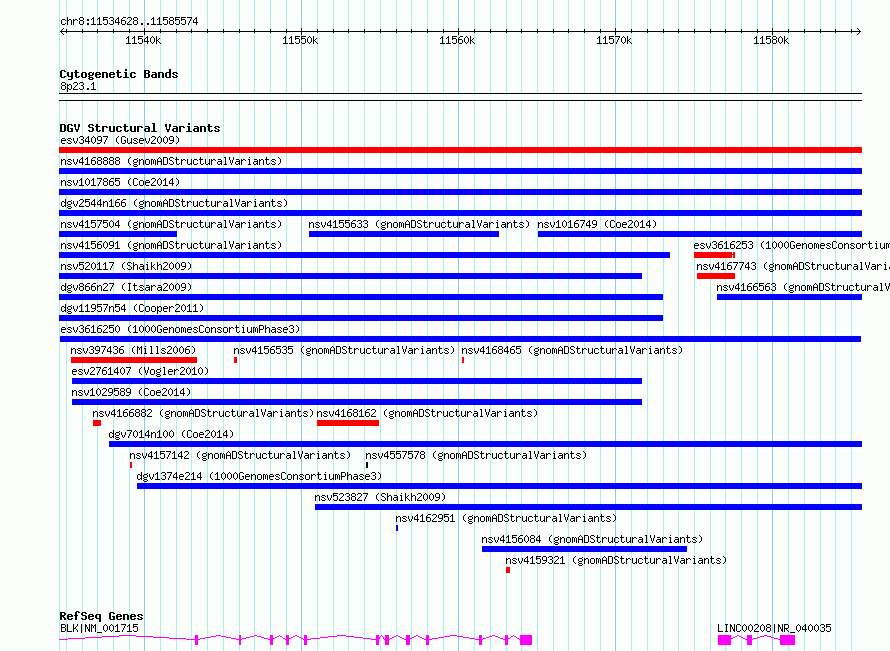890x651 pixels.
Task: Click the ruler's left arrow end
Action: coord(62,31)
